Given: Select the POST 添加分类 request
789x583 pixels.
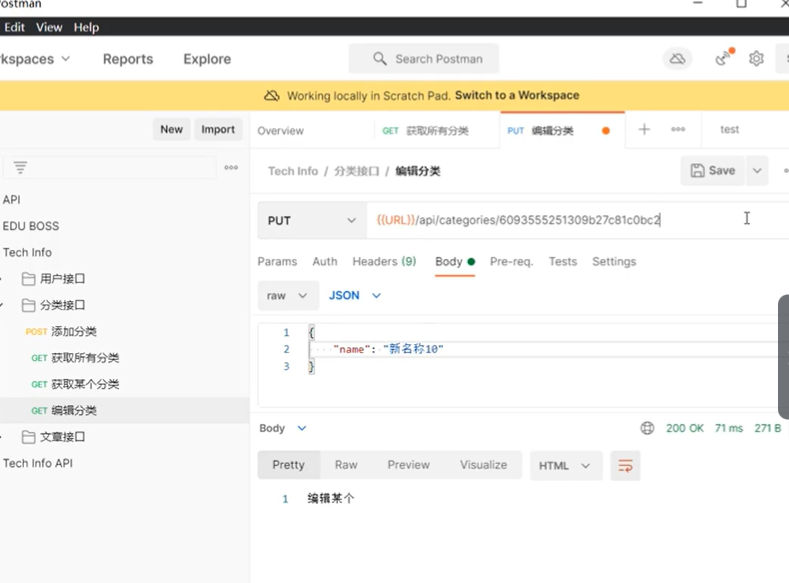Looking at the screenshot, I should click(61, 331).
